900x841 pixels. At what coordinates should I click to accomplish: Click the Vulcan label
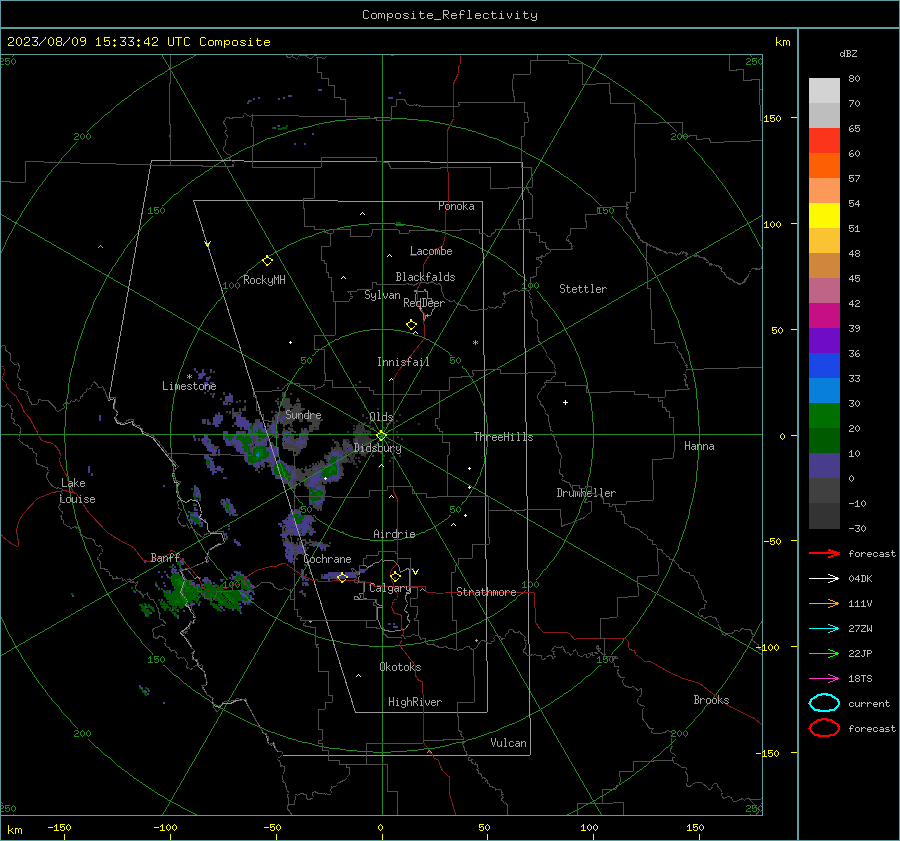[508, 743]
